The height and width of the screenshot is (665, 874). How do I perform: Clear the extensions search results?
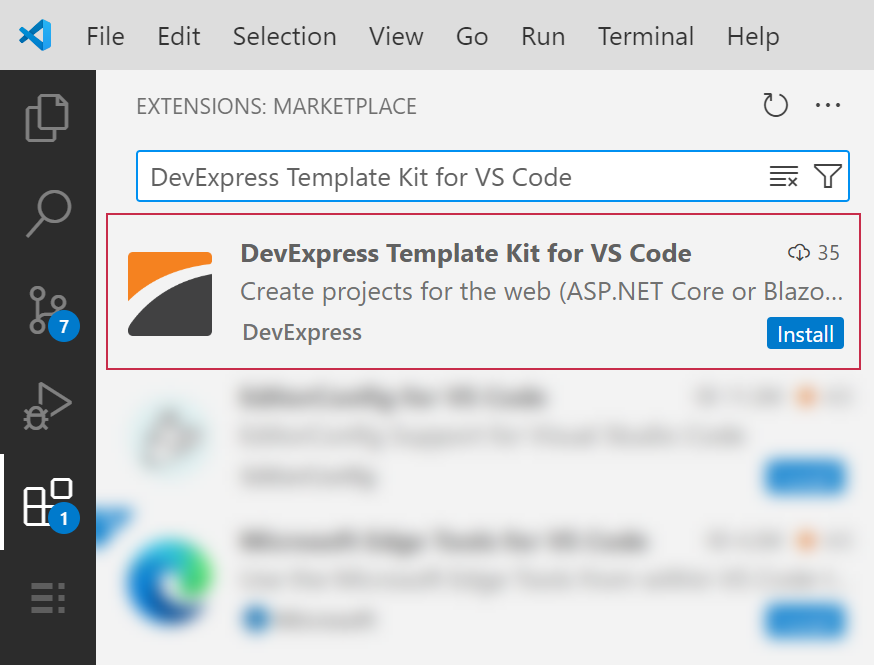(x=783, y=177)
